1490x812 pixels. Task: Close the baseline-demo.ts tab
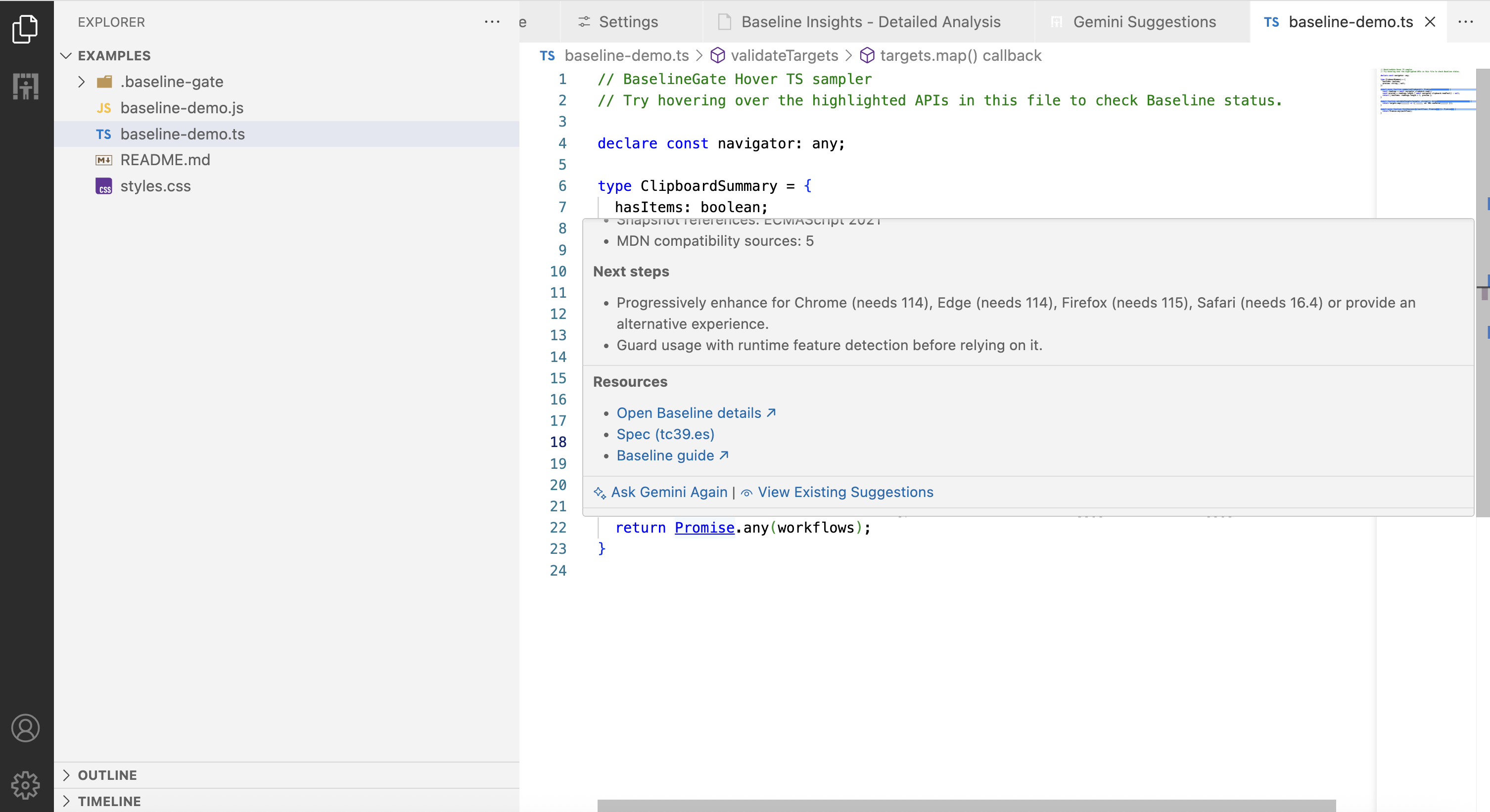(x=1430, y=22)
